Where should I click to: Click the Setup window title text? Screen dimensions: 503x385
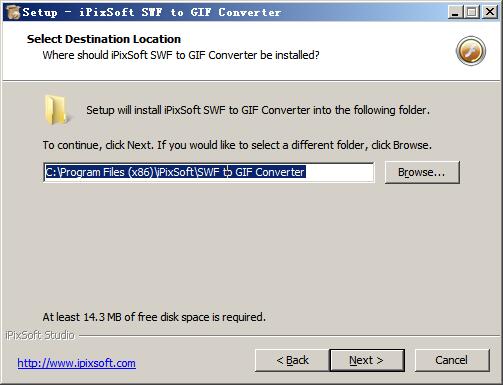152,12
